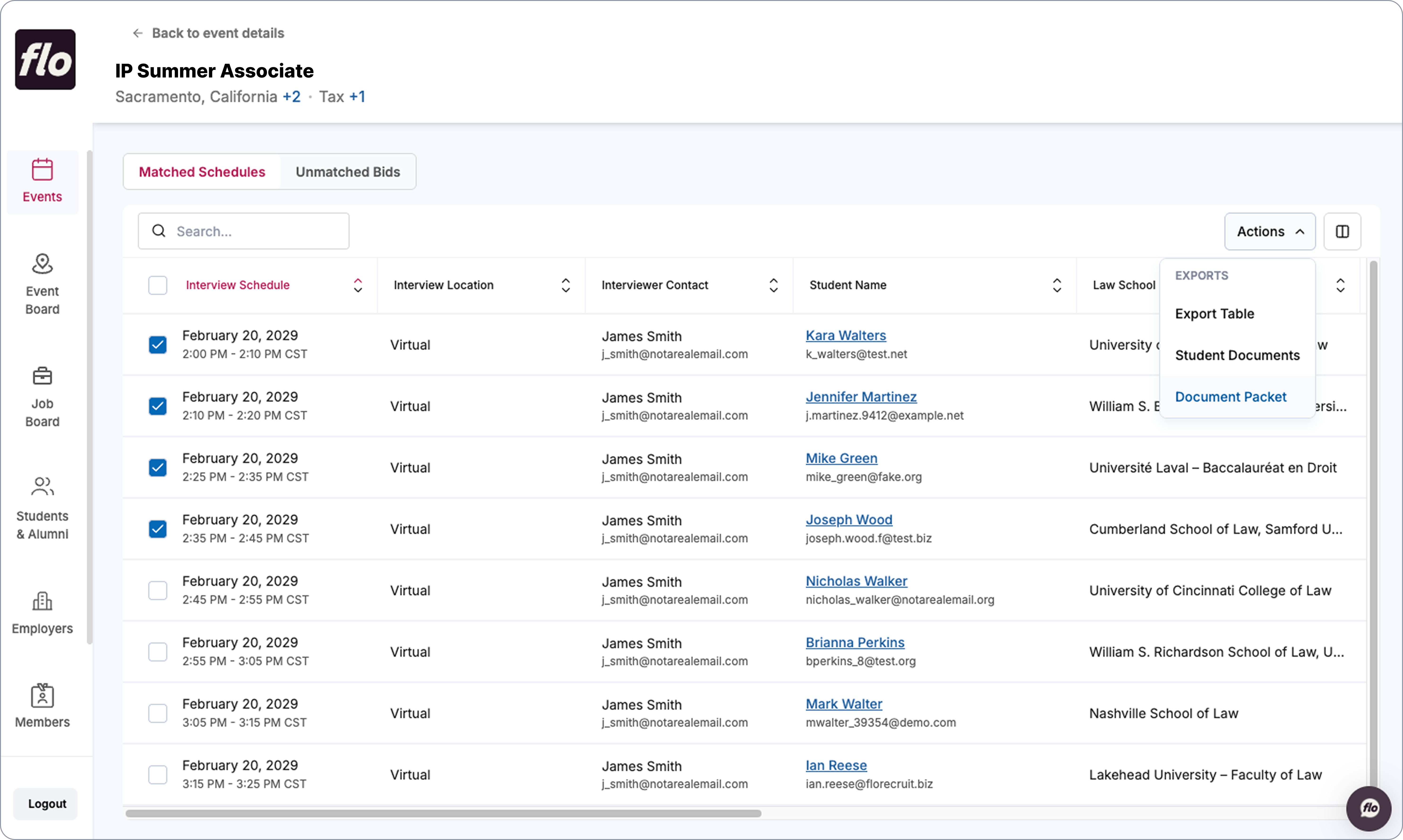Uncheck the Jennifer Martinez row checkbox
This screenshot has width=1403, height=840.
tap(158, 406)
